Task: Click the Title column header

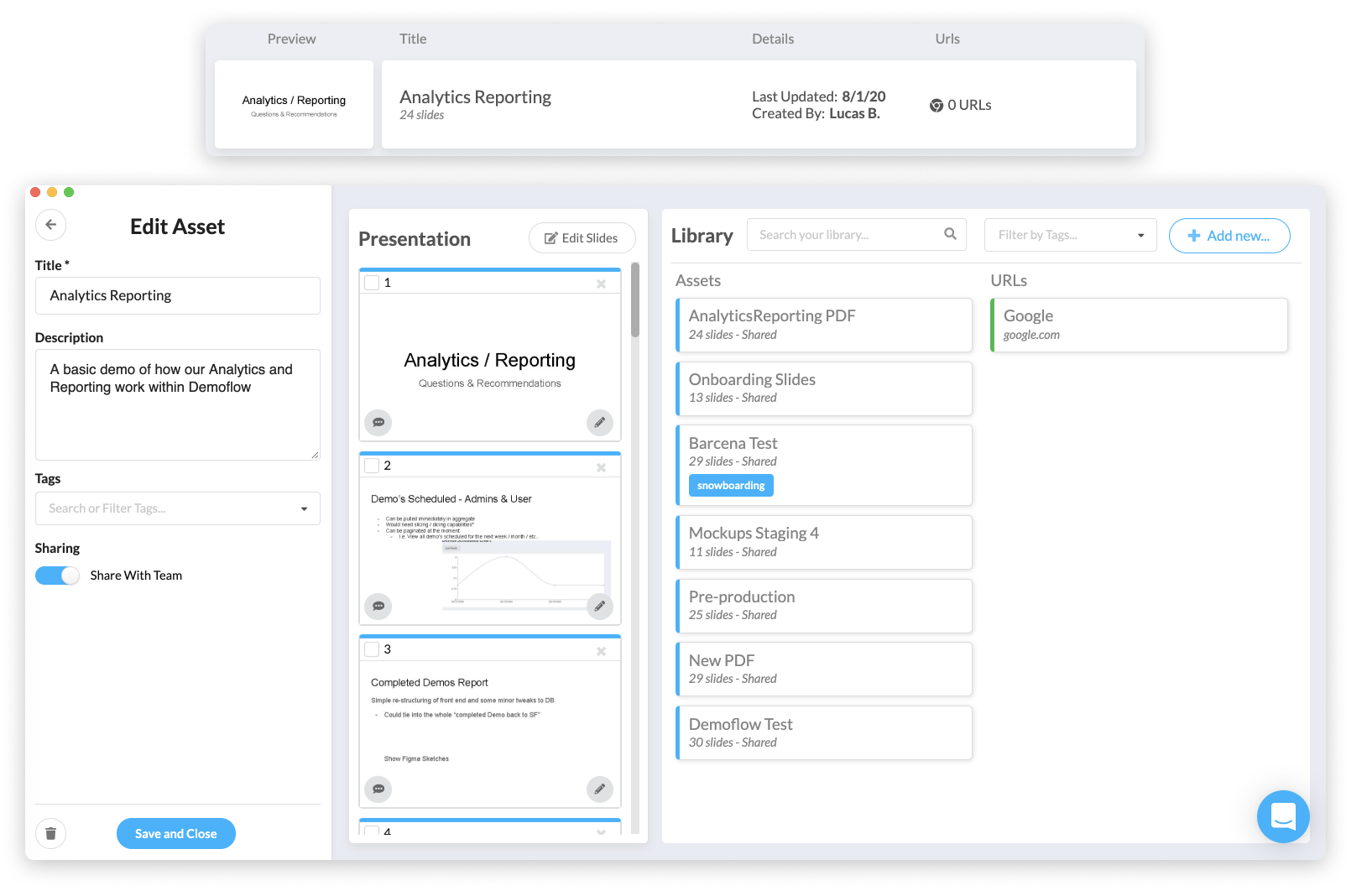Action: 413,39
